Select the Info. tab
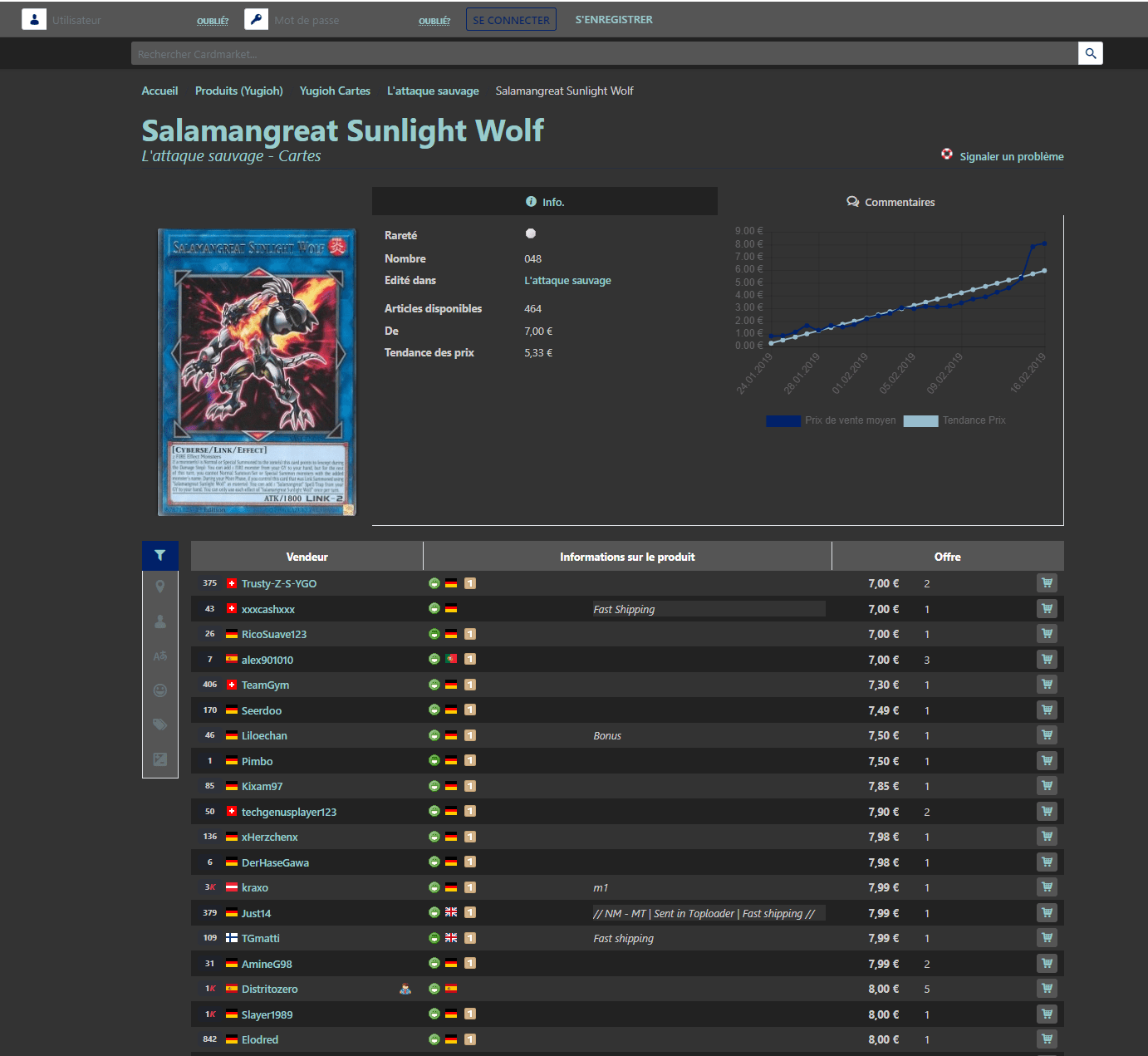Screen dimensions: 1148x1056 [545, 202]
